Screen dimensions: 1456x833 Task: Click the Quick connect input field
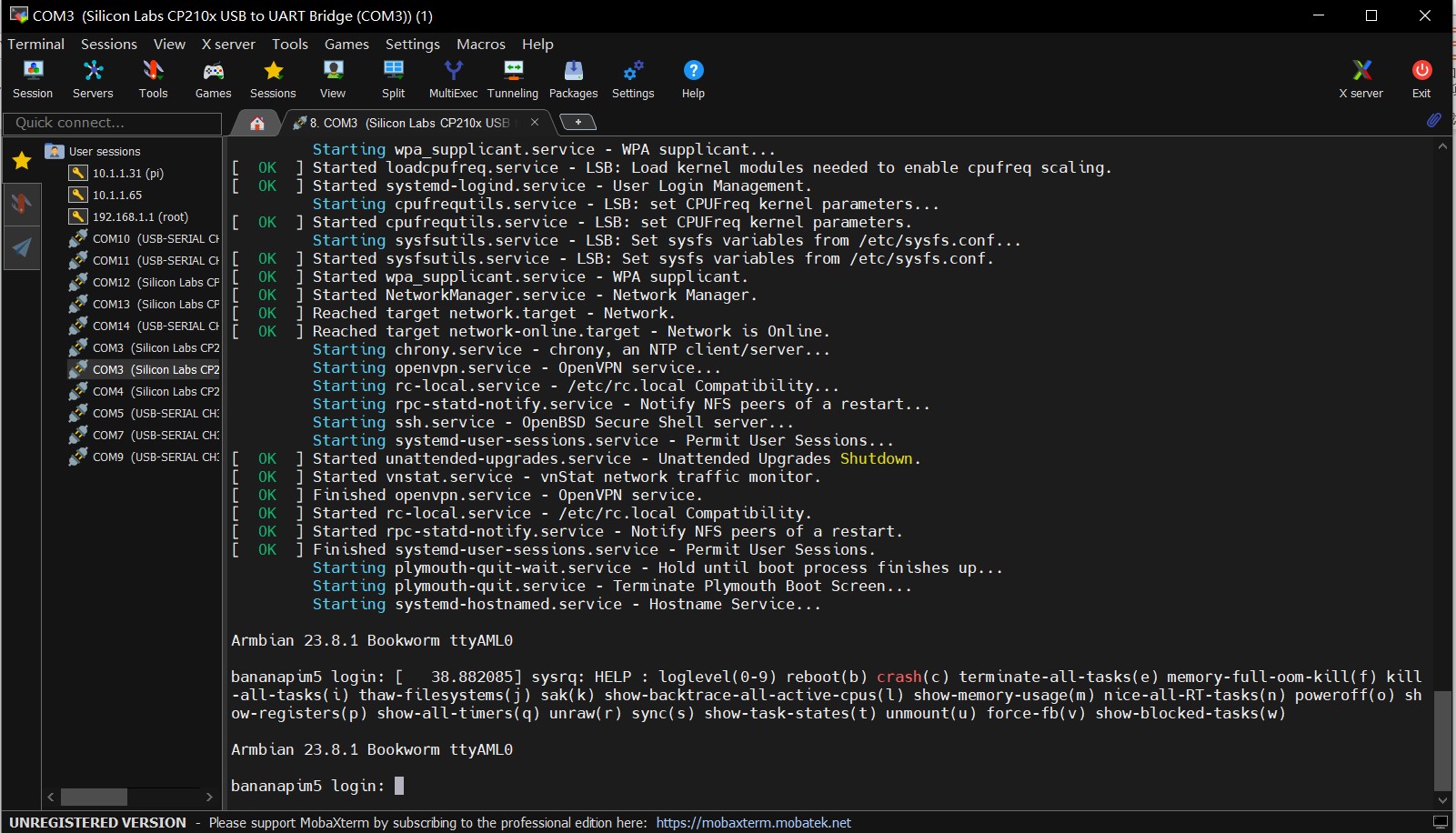(112, 123)
